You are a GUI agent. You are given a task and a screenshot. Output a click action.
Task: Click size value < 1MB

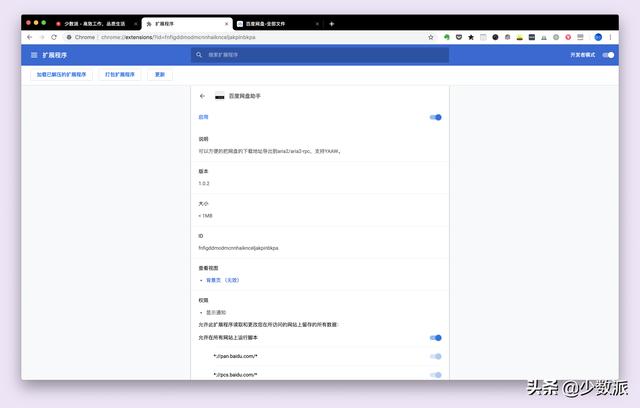coord(205,216)
